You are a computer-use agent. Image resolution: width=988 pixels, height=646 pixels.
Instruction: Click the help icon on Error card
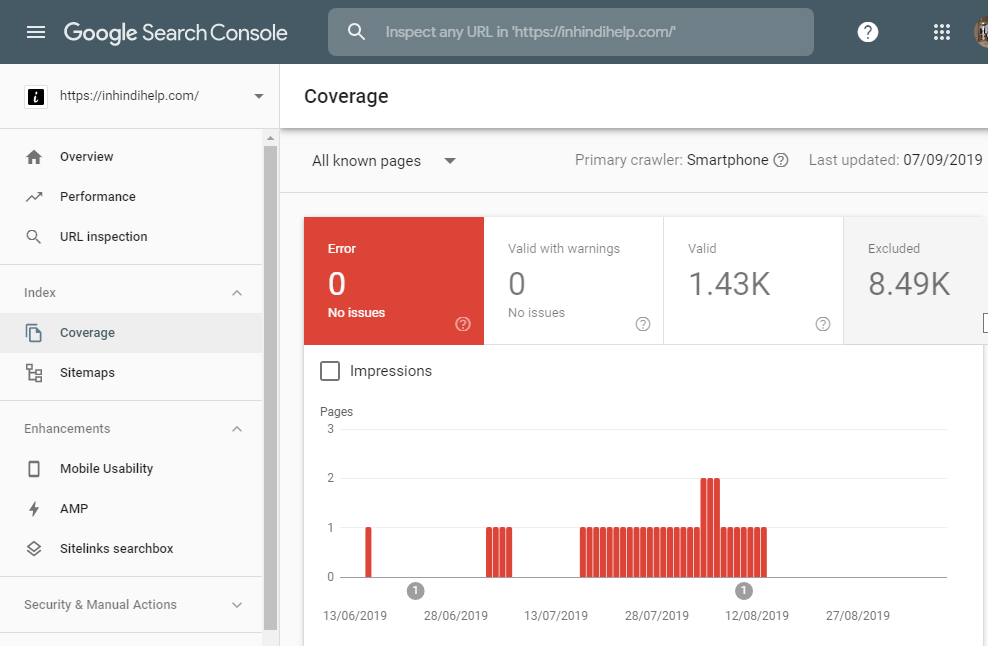[x=463, y=324]
